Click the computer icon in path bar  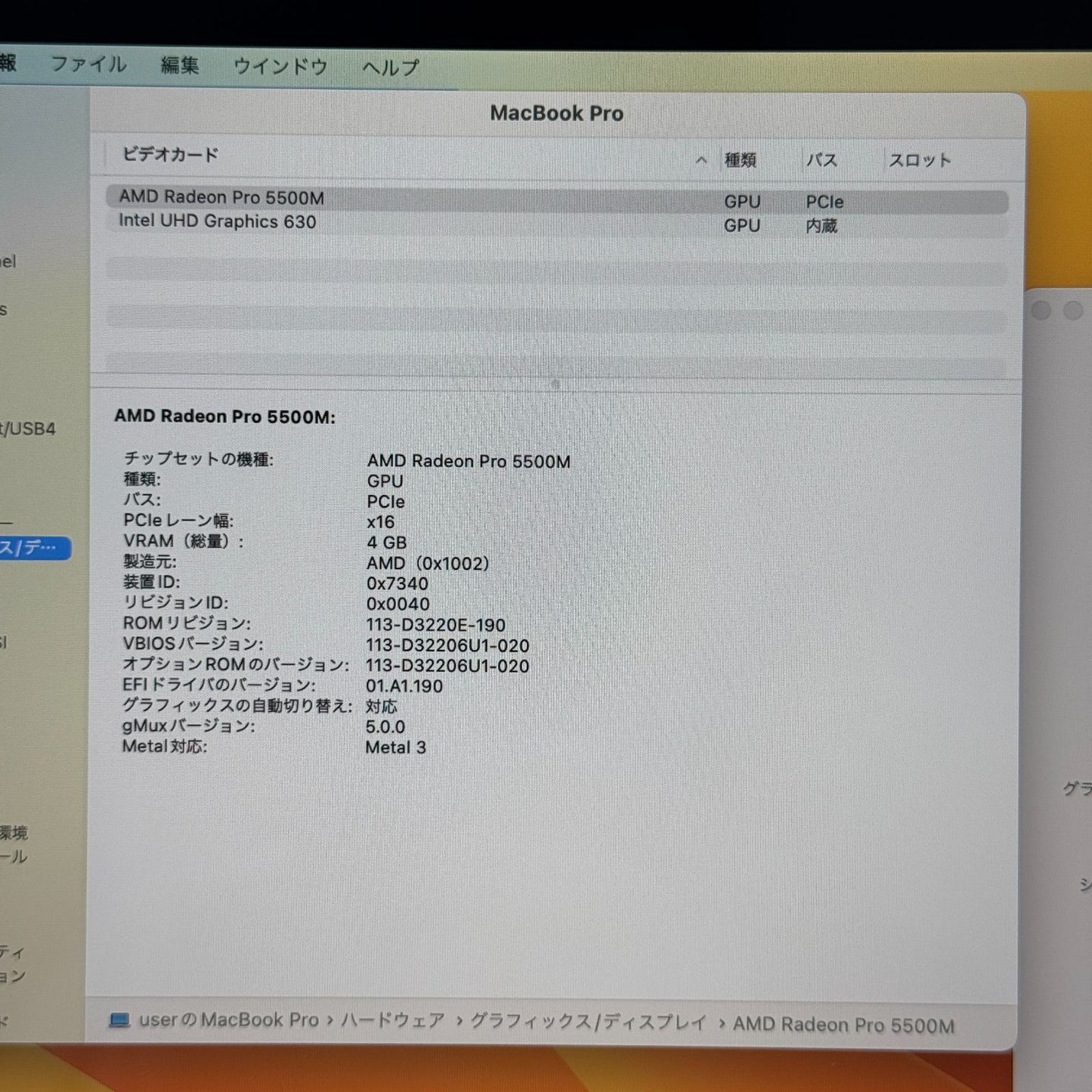[119, 1020]
